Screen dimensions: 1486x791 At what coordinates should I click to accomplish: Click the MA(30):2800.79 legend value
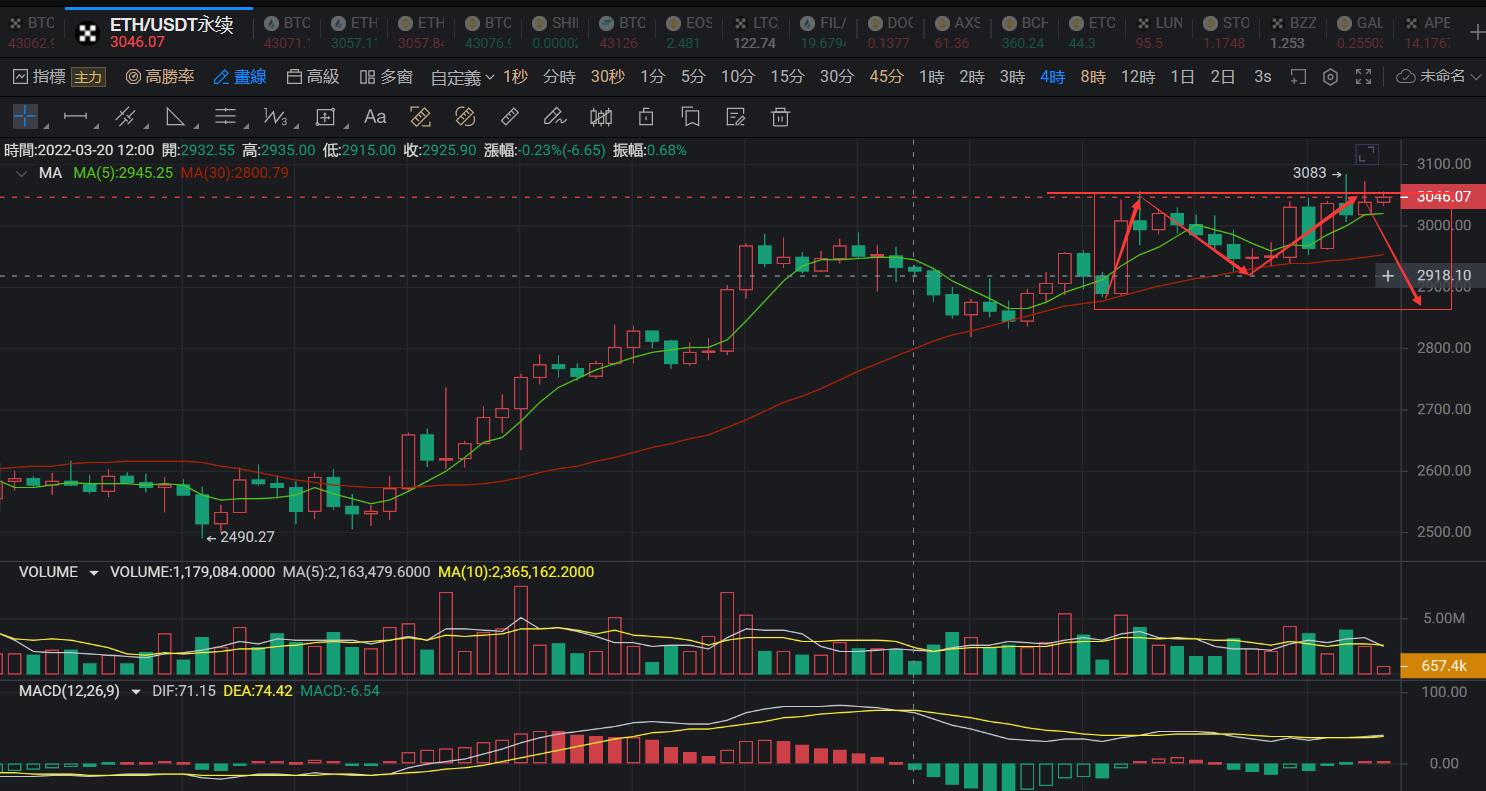click(x=234, y=173)
